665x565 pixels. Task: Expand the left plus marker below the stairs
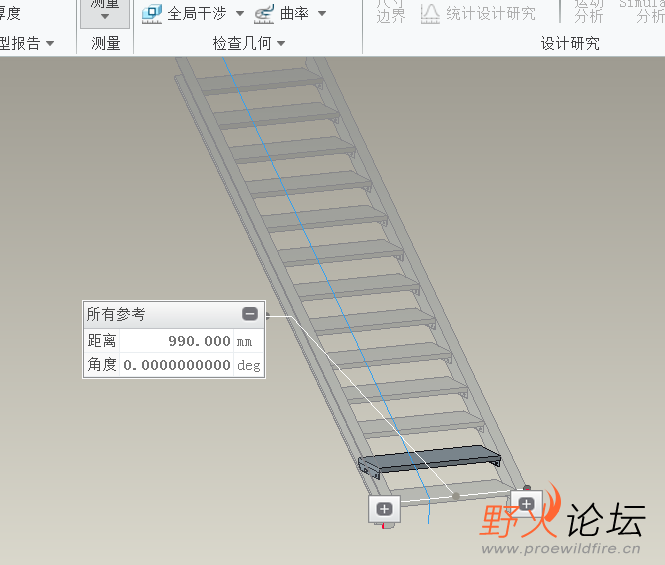(x=384, y=509)
